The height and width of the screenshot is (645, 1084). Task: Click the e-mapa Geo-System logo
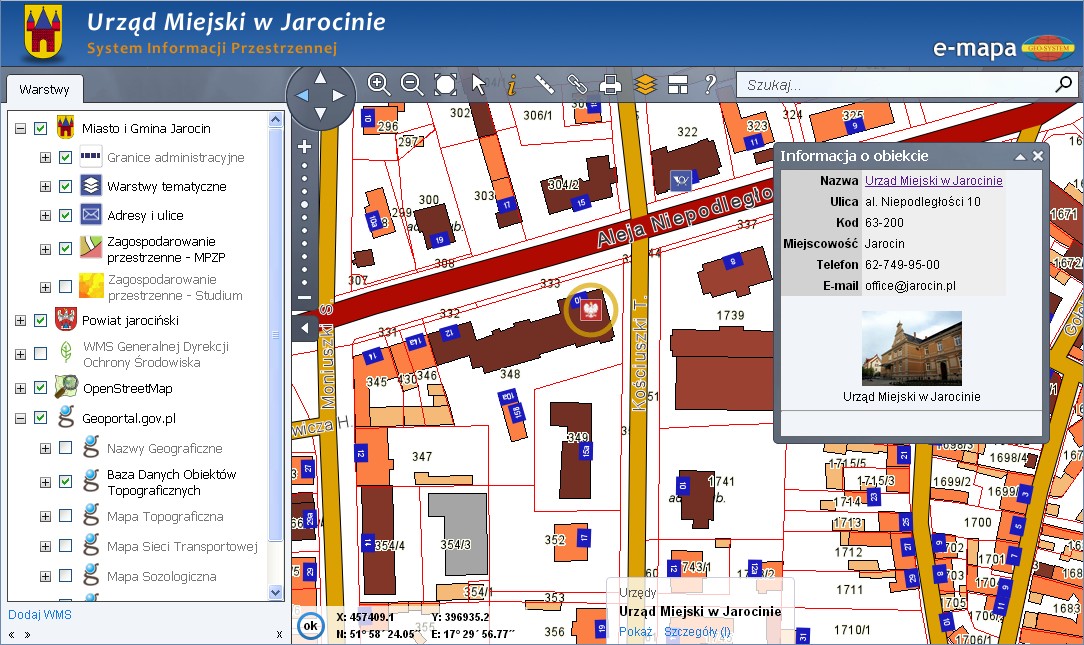1003,48
